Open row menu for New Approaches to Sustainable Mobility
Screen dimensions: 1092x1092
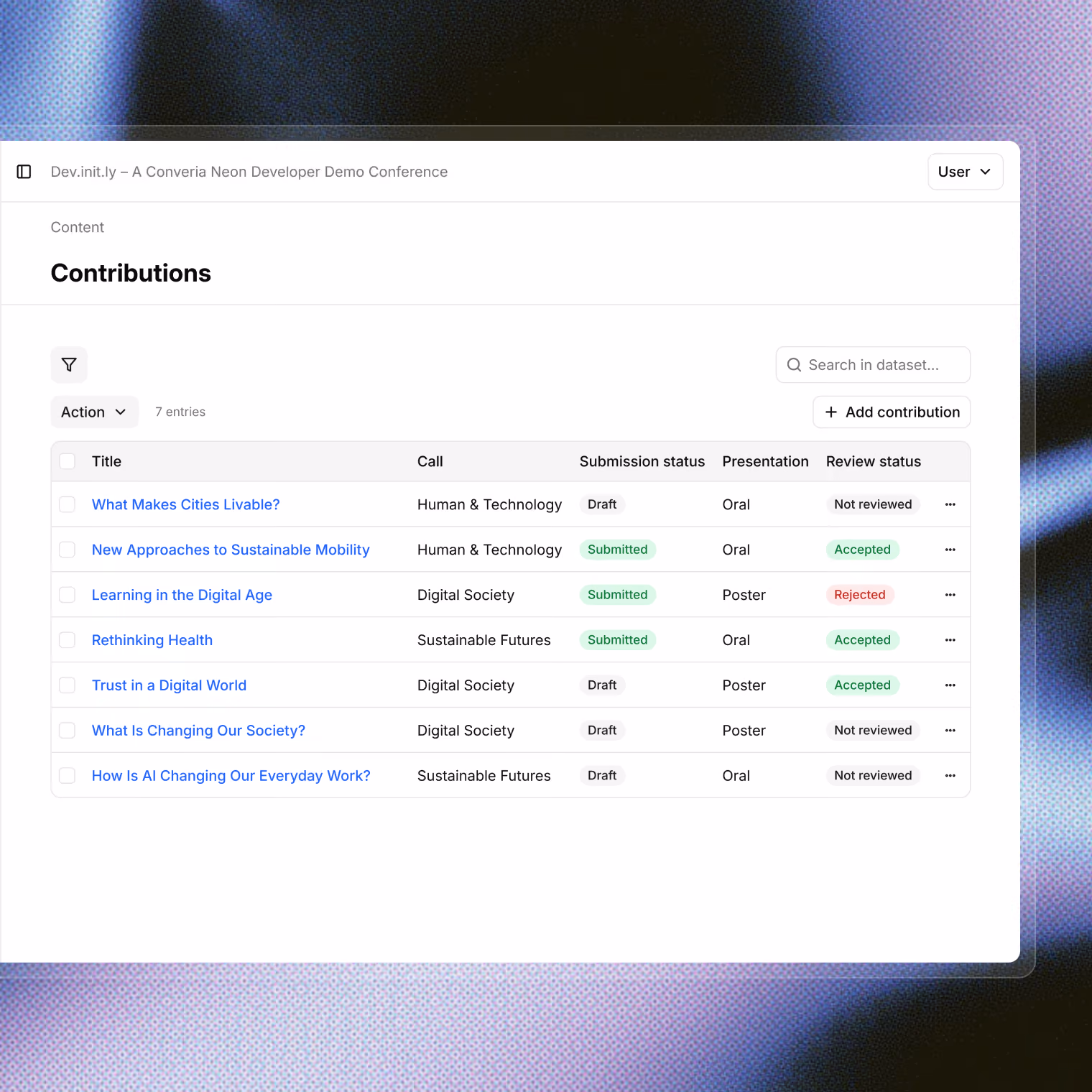click(x=950, y=550)
